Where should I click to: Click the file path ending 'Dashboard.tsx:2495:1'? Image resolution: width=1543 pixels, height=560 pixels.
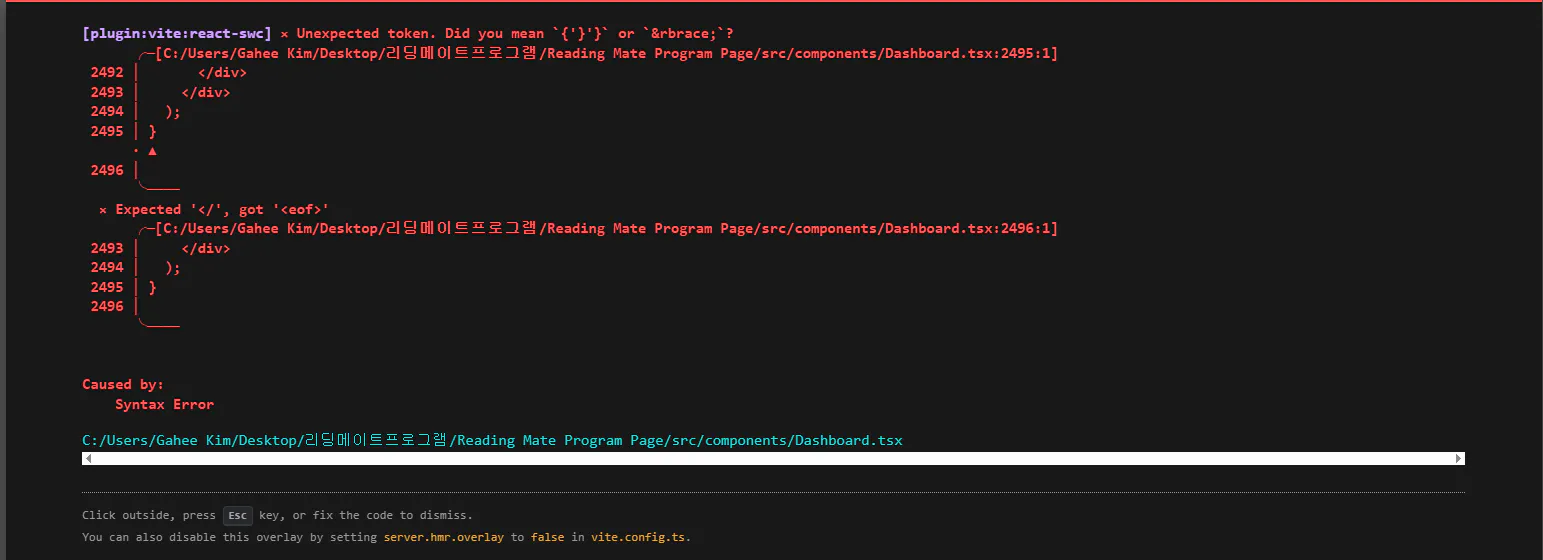point(606,53)
